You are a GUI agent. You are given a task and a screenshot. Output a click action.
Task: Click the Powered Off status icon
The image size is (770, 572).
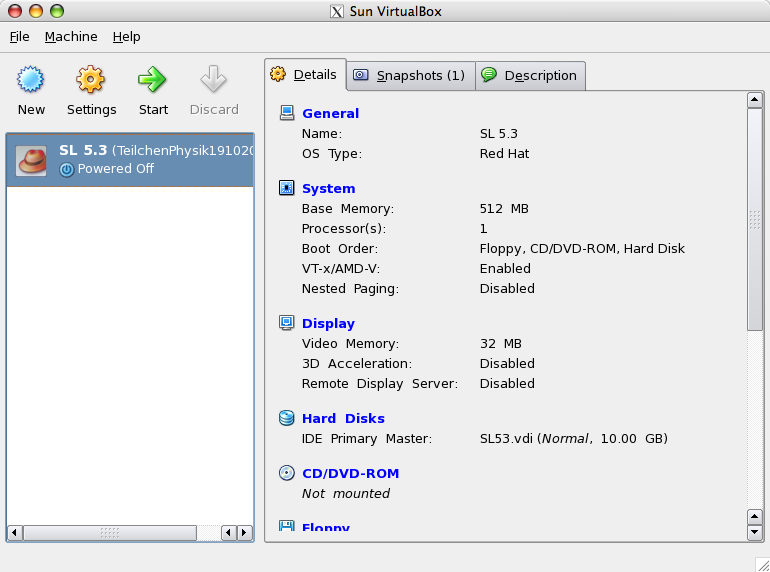click(67, 169)
